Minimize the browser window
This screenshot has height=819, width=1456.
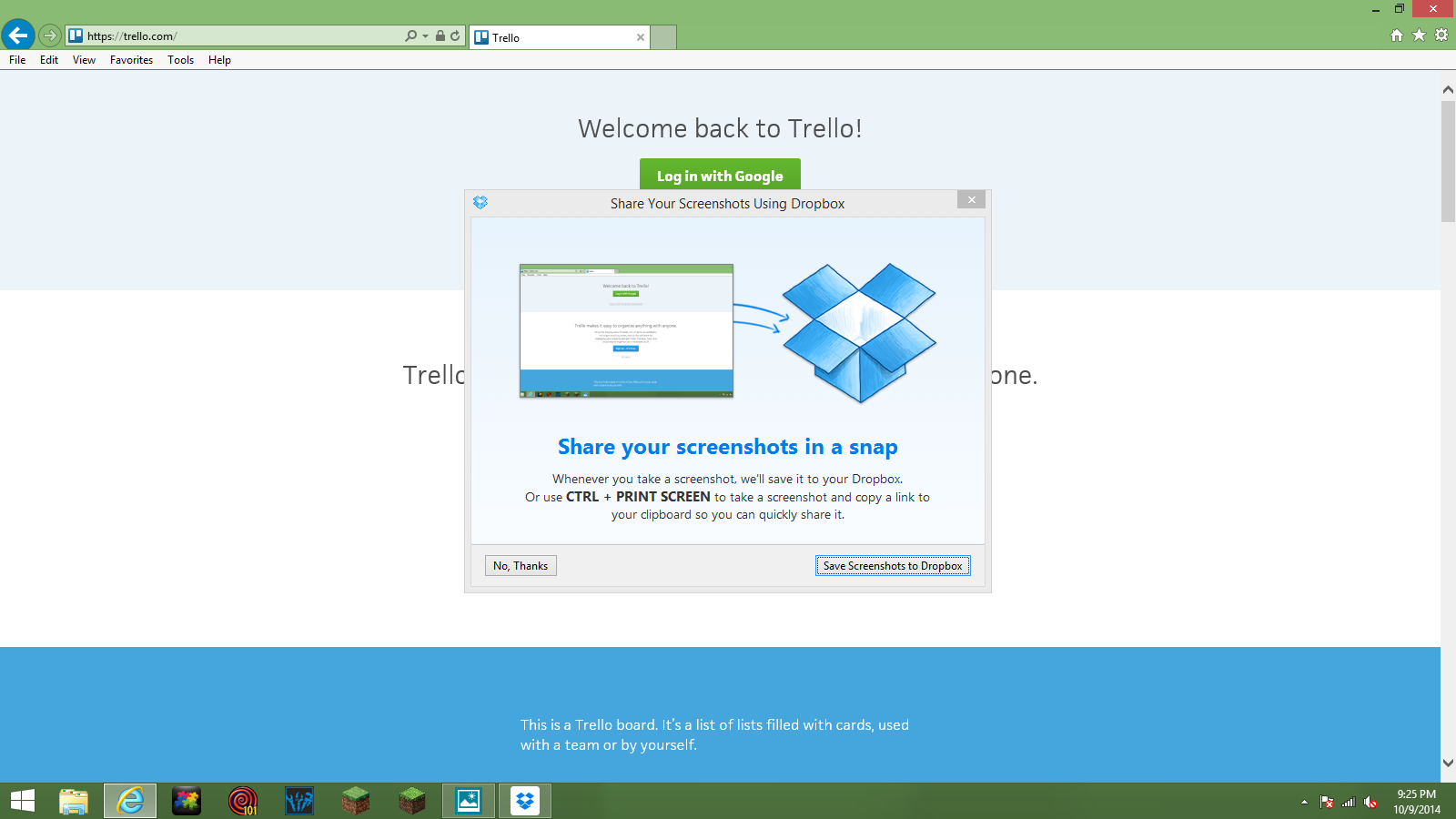[1376, 9]
